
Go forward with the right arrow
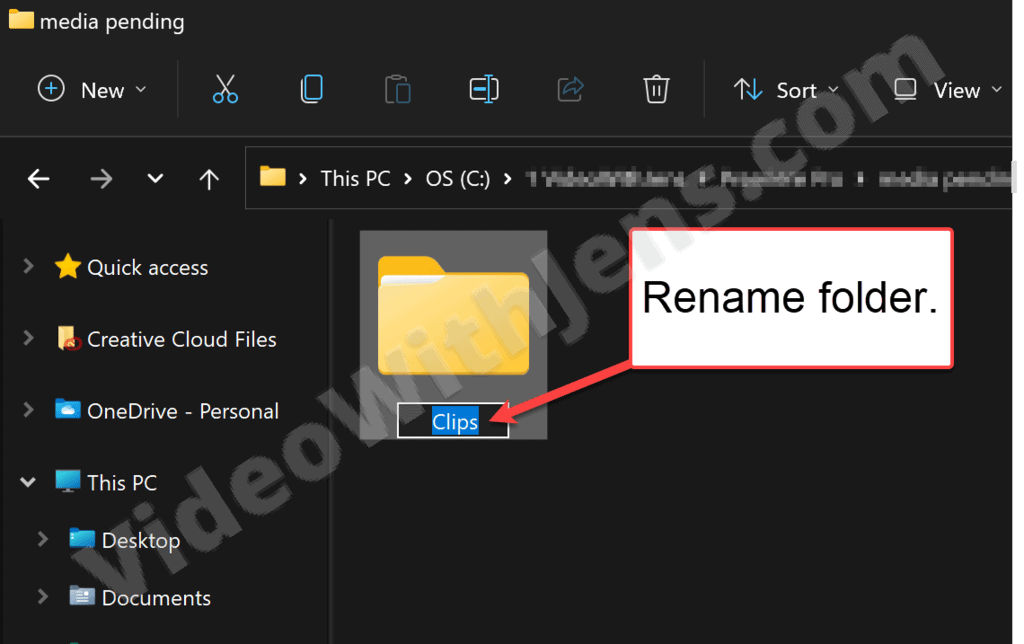click(x=101, y=178)
